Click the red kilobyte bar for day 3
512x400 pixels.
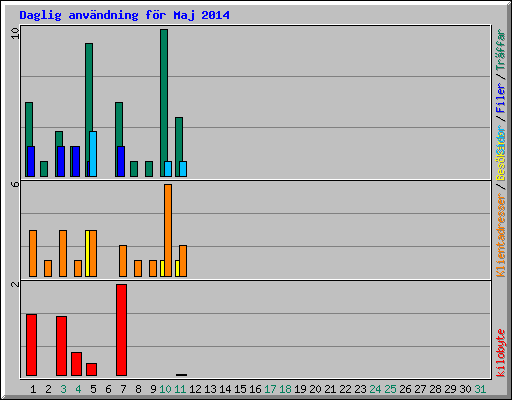coord(61,346)
